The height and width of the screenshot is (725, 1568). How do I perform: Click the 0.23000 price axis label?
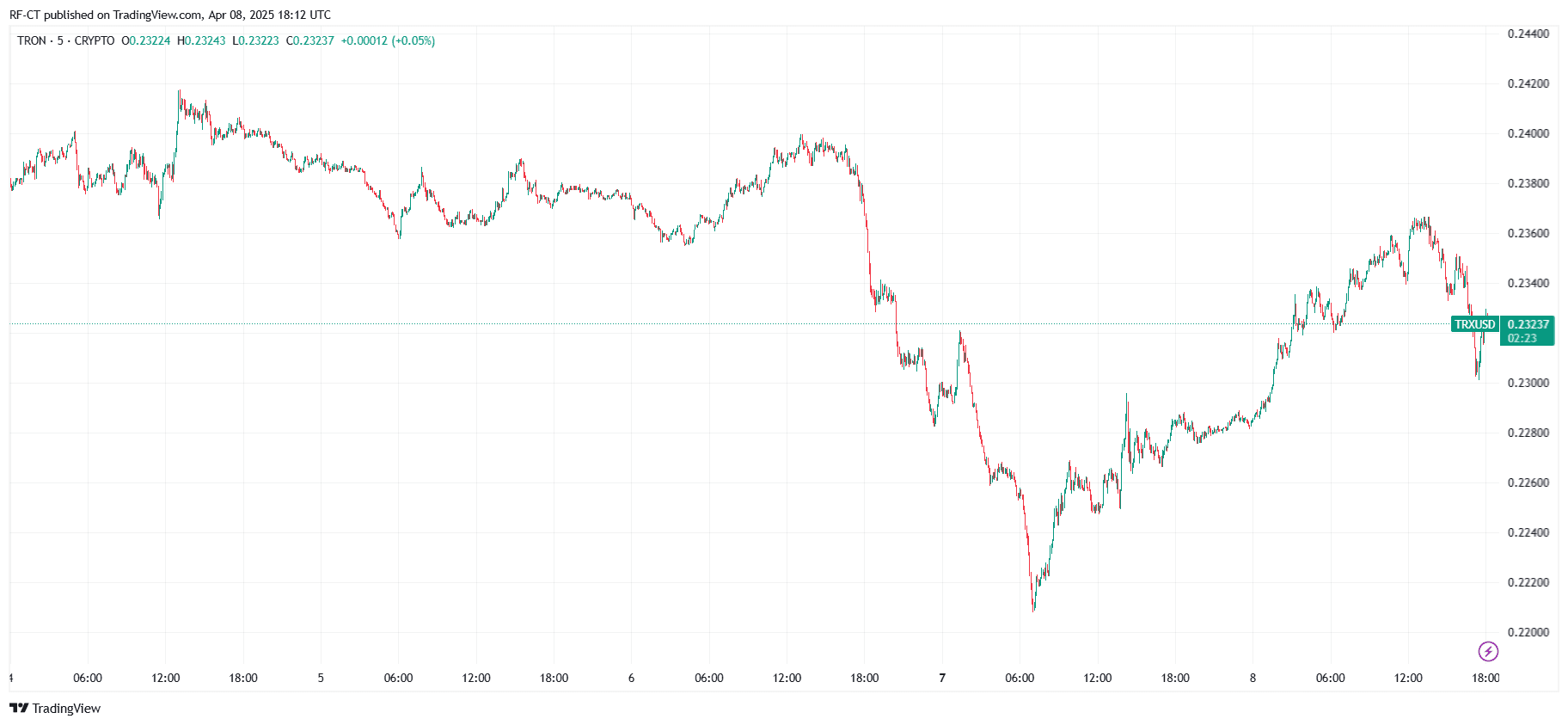(x=1528, y=383)
